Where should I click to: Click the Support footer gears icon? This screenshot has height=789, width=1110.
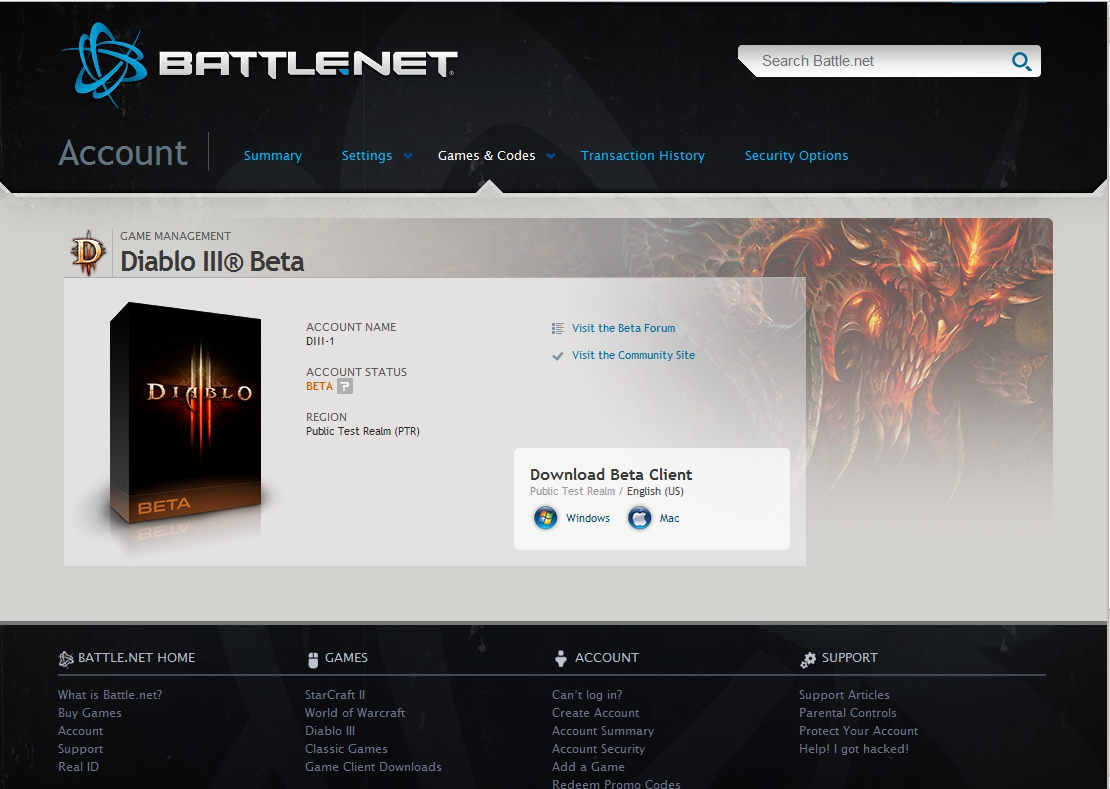(x=808, y=660)
